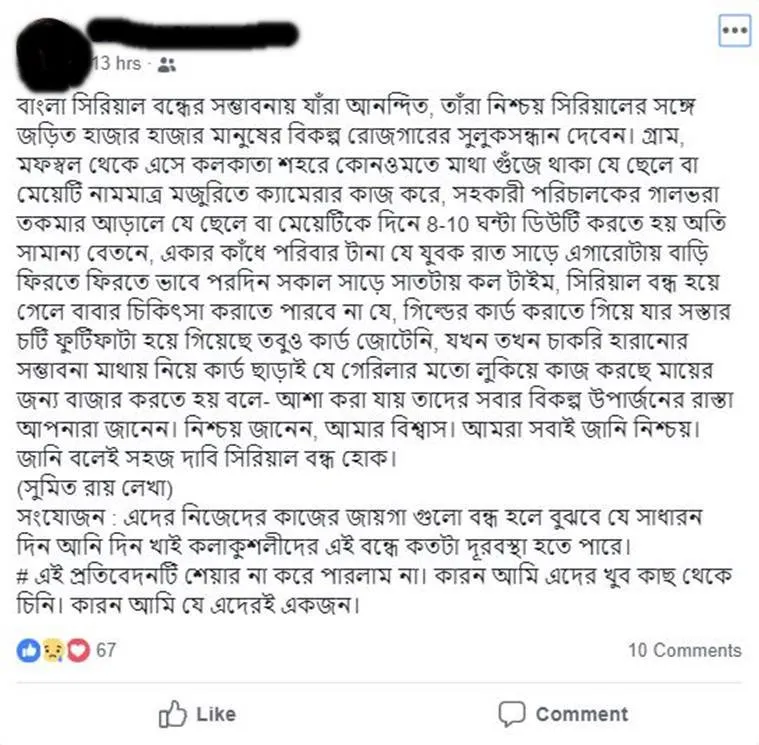
Task: Click the speech bubble icon next to Comment
Action: click(512, 714)
